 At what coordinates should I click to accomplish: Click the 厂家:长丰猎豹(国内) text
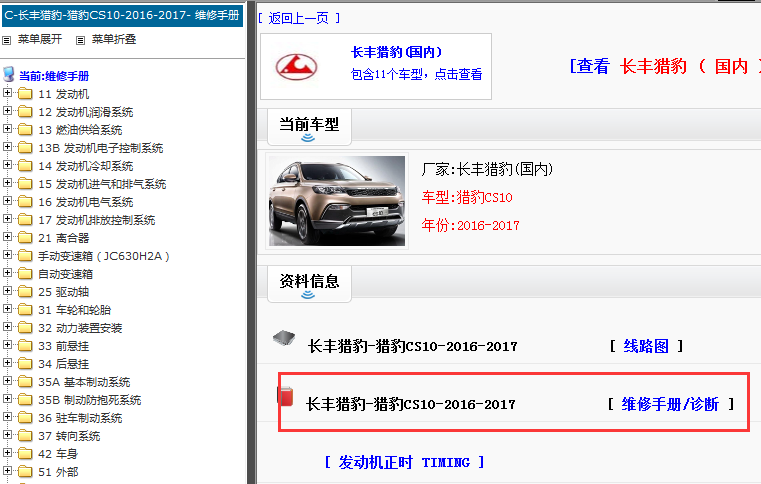pos(487,169)
